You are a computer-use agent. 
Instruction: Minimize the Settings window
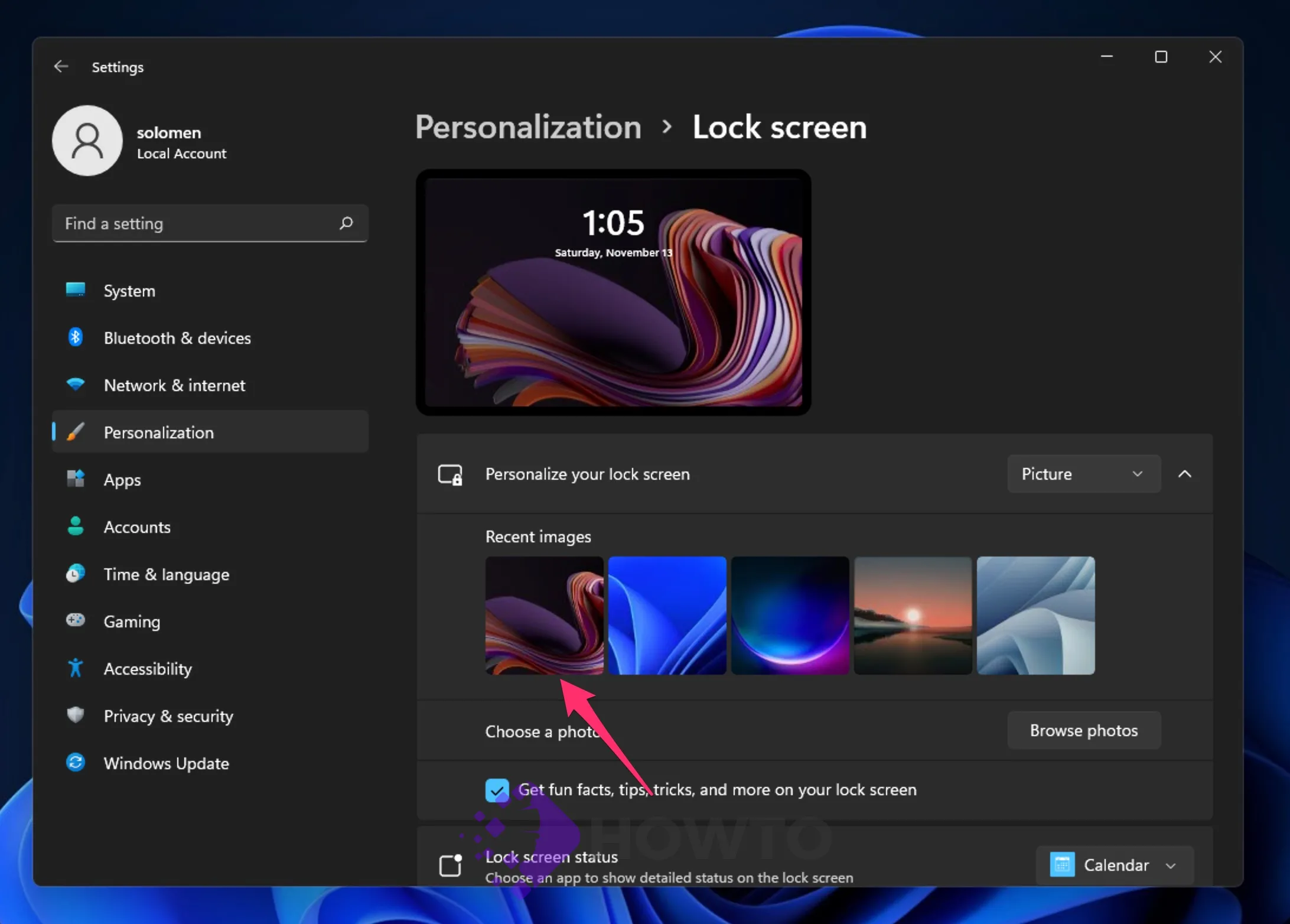tap(1107, 57)
